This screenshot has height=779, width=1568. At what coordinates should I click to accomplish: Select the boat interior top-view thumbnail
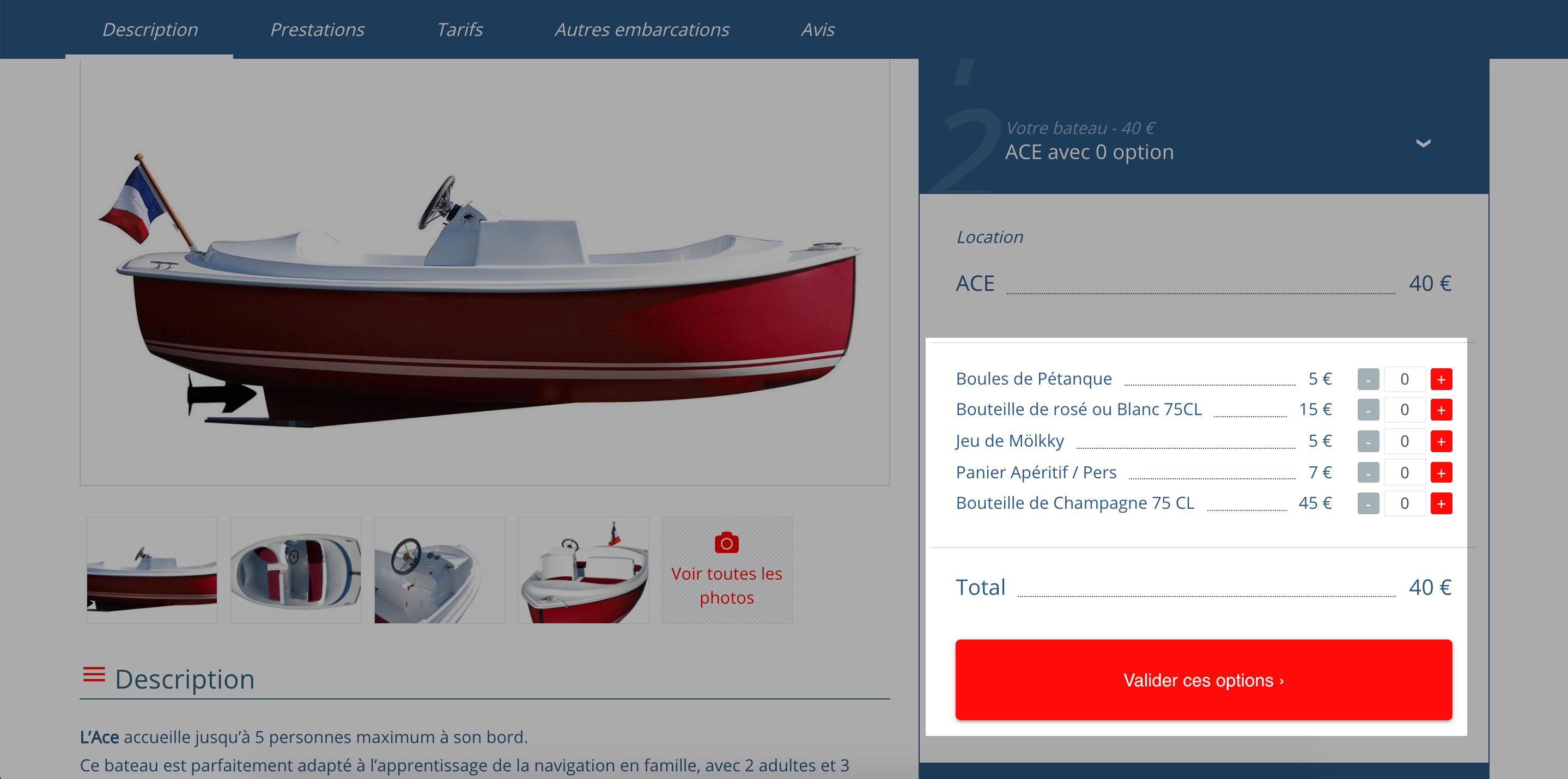[x=295, y=570]
